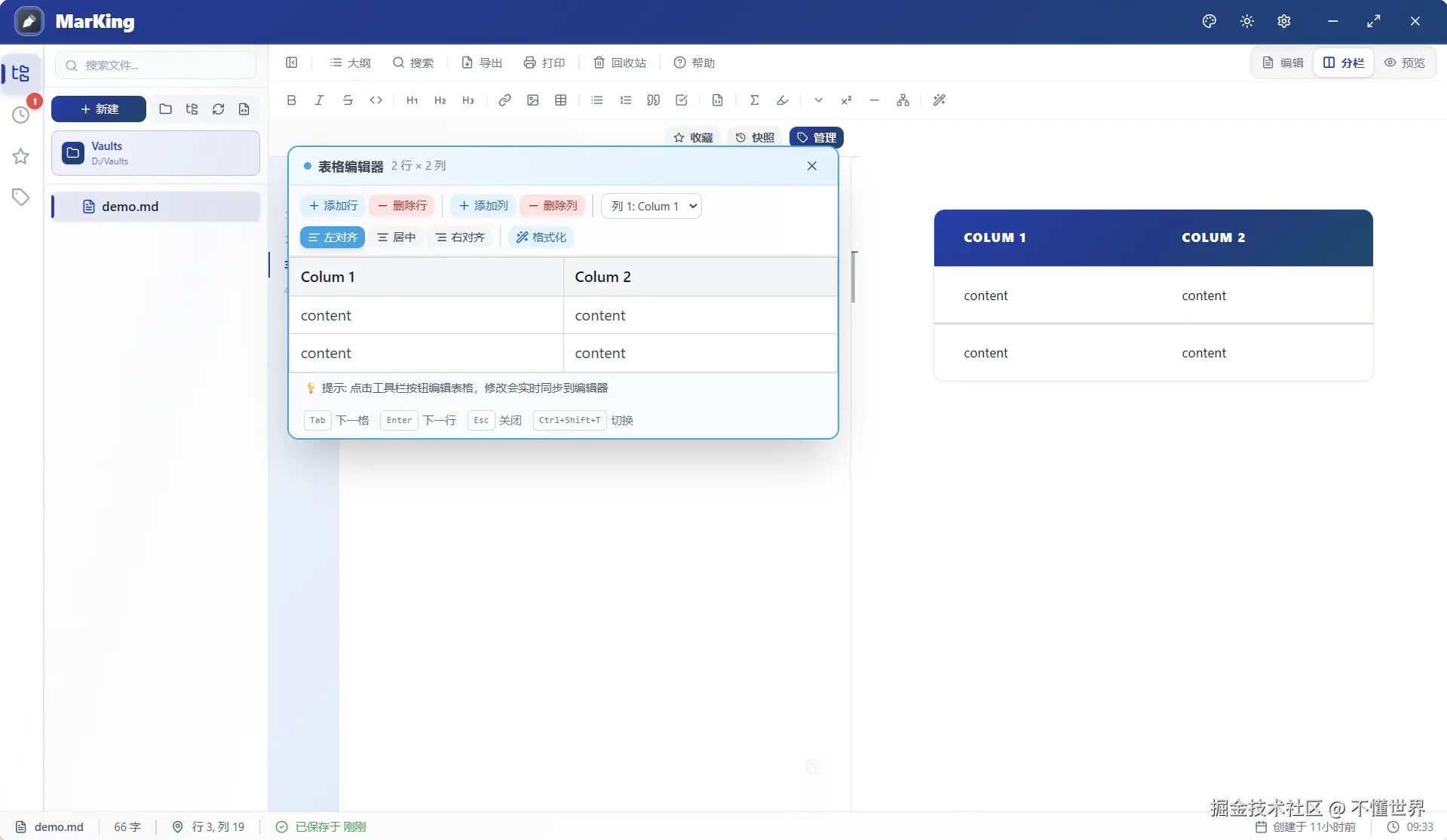Image resolution: width=1447 pixels, height=840 pixels.
Task: Select 右对齐 alignment in table editor
Action: (460, 237)
